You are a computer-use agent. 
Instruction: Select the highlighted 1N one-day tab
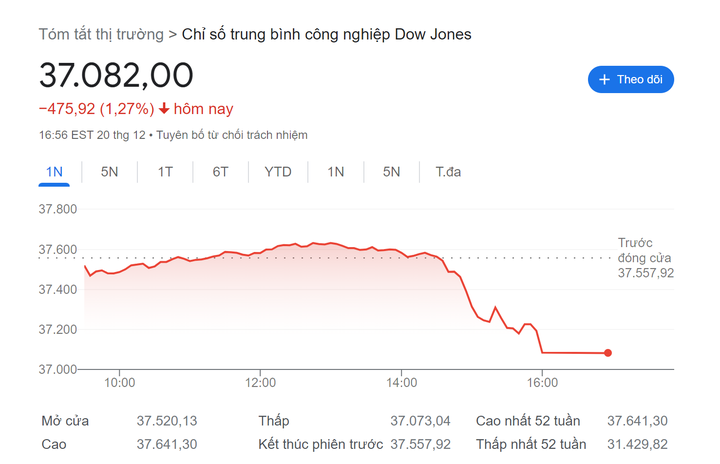coord(55,172)
